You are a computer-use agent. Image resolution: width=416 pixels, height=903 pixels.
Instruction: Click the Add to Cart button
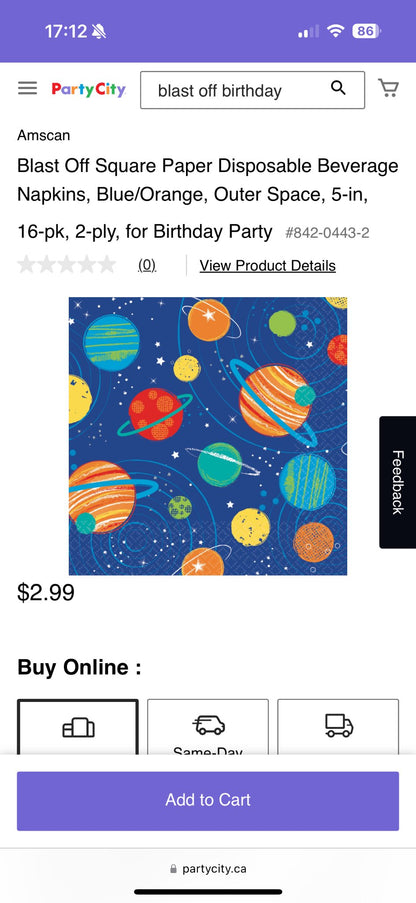tap(208, 800)
